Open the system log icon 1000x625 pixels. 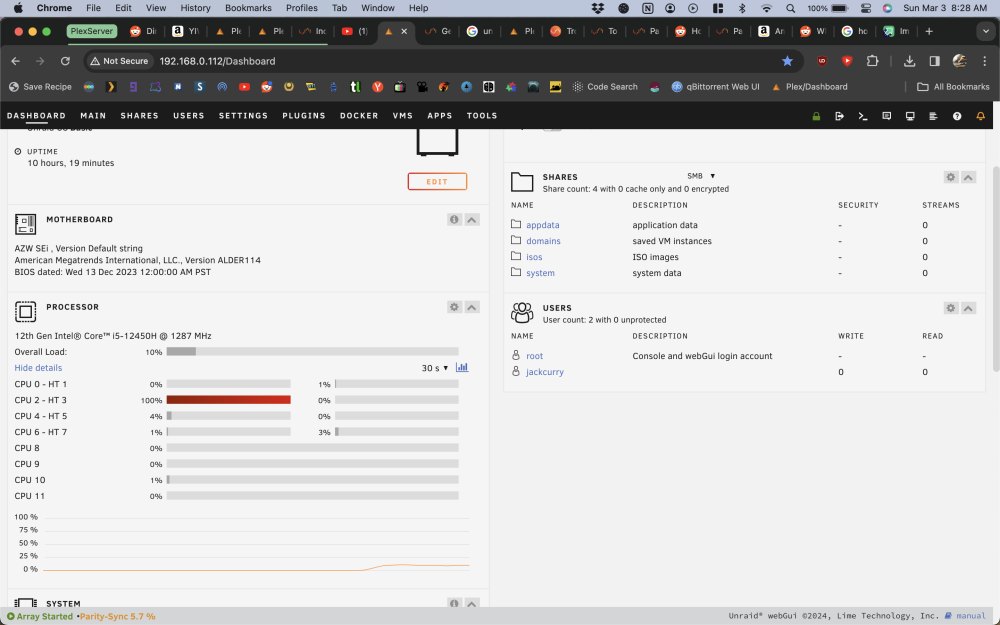point(933,116)
